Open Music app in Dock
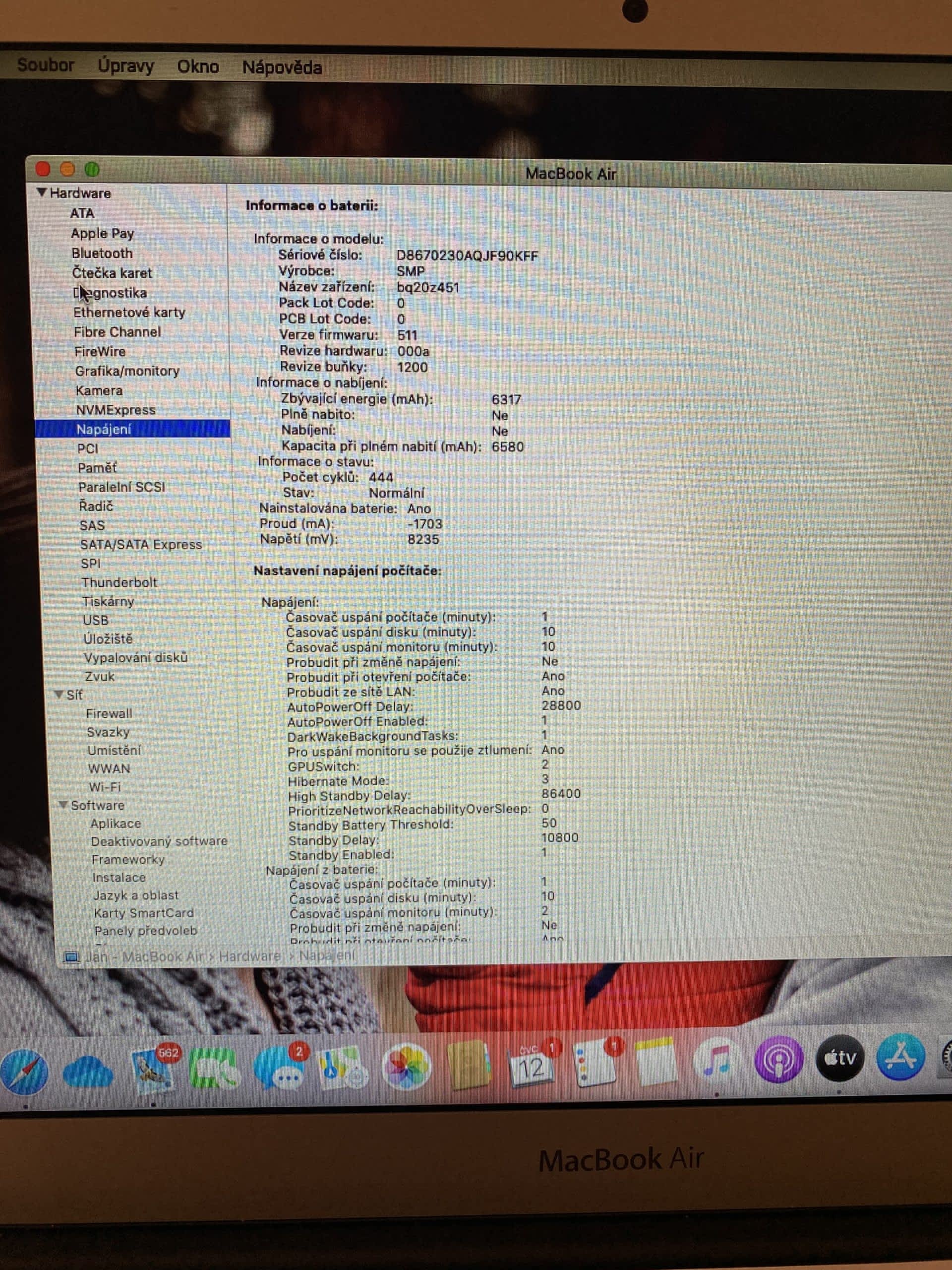Image resolution: width=952 pixels, height=1270 pixels. point(716,1060)
